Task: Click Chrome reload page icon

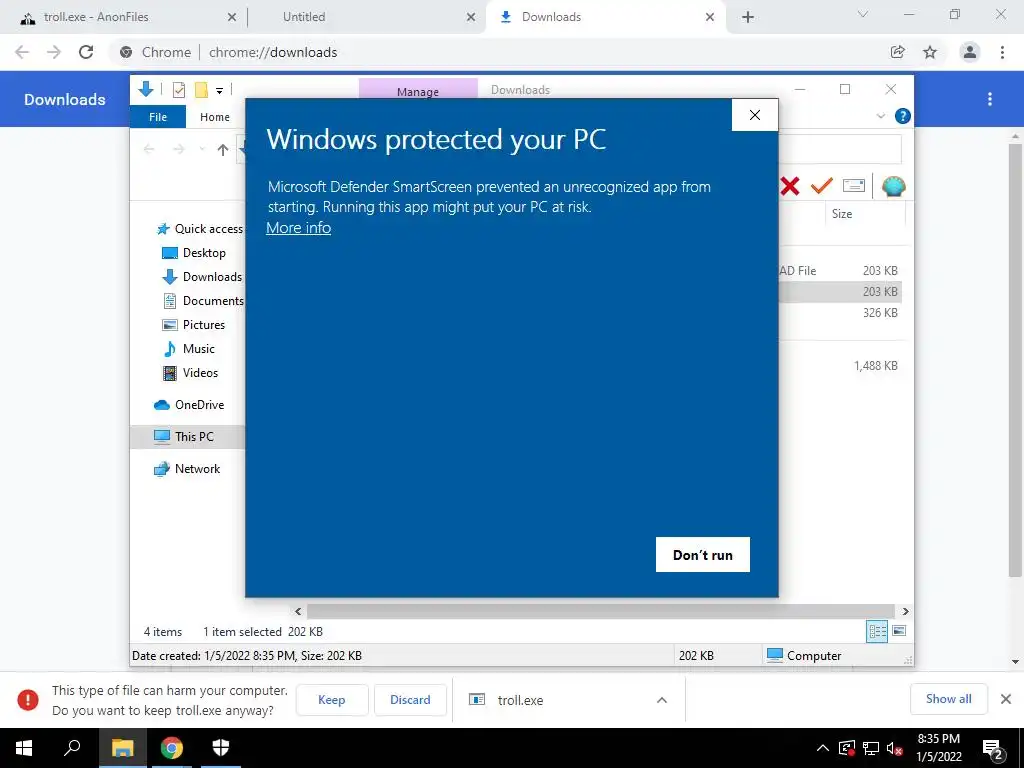Action: (86, 52)
